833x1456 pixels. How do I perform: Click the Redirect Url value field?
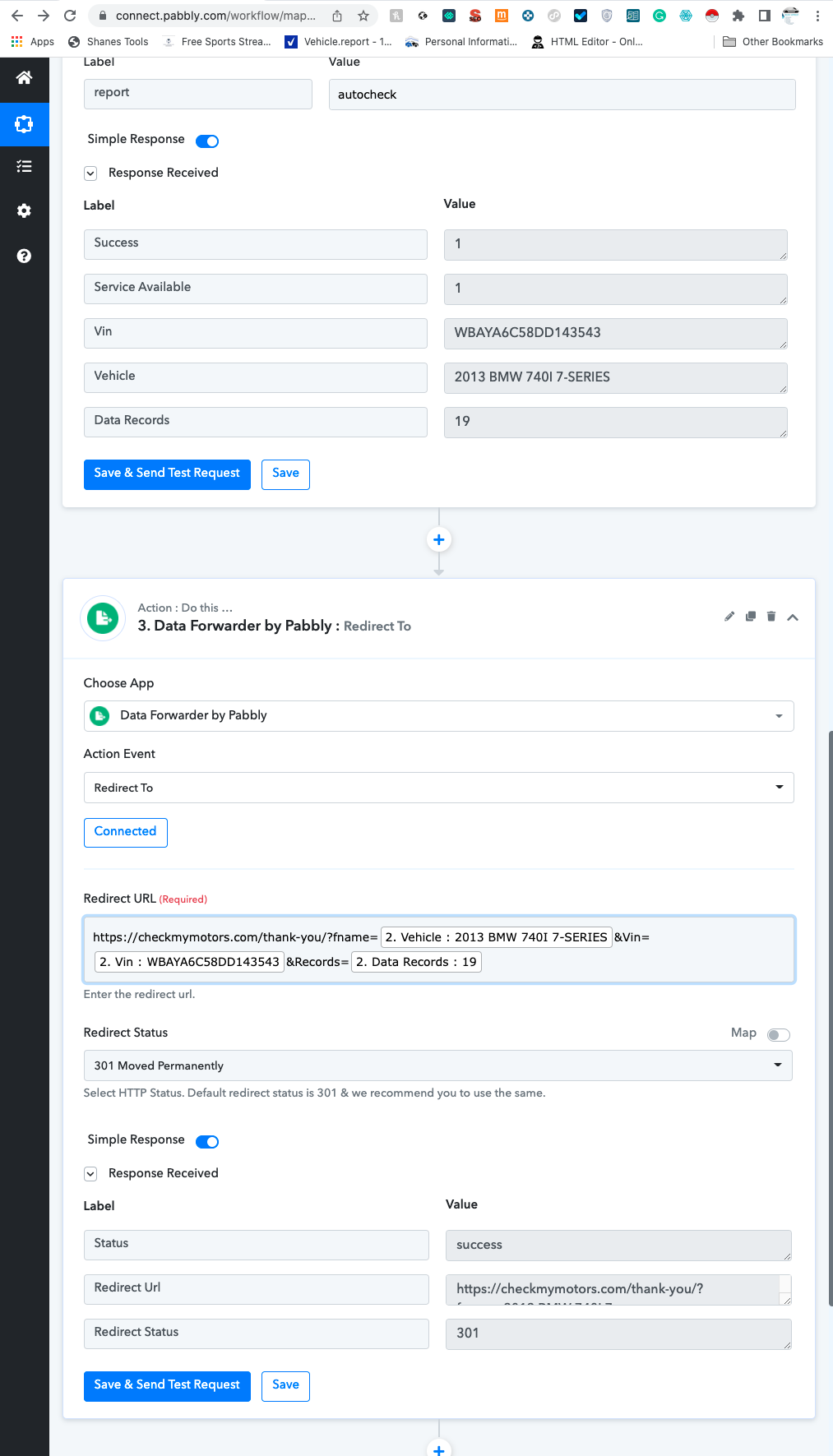coord(618,1290)
